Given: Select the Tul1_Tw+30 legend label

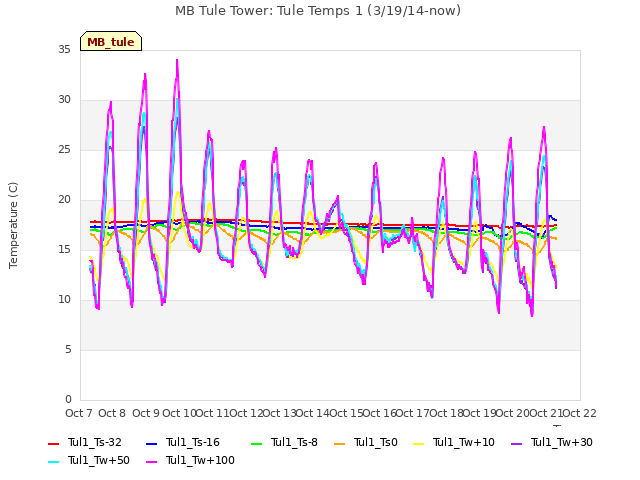Looking at the screenshot, I should pos(562,442).
